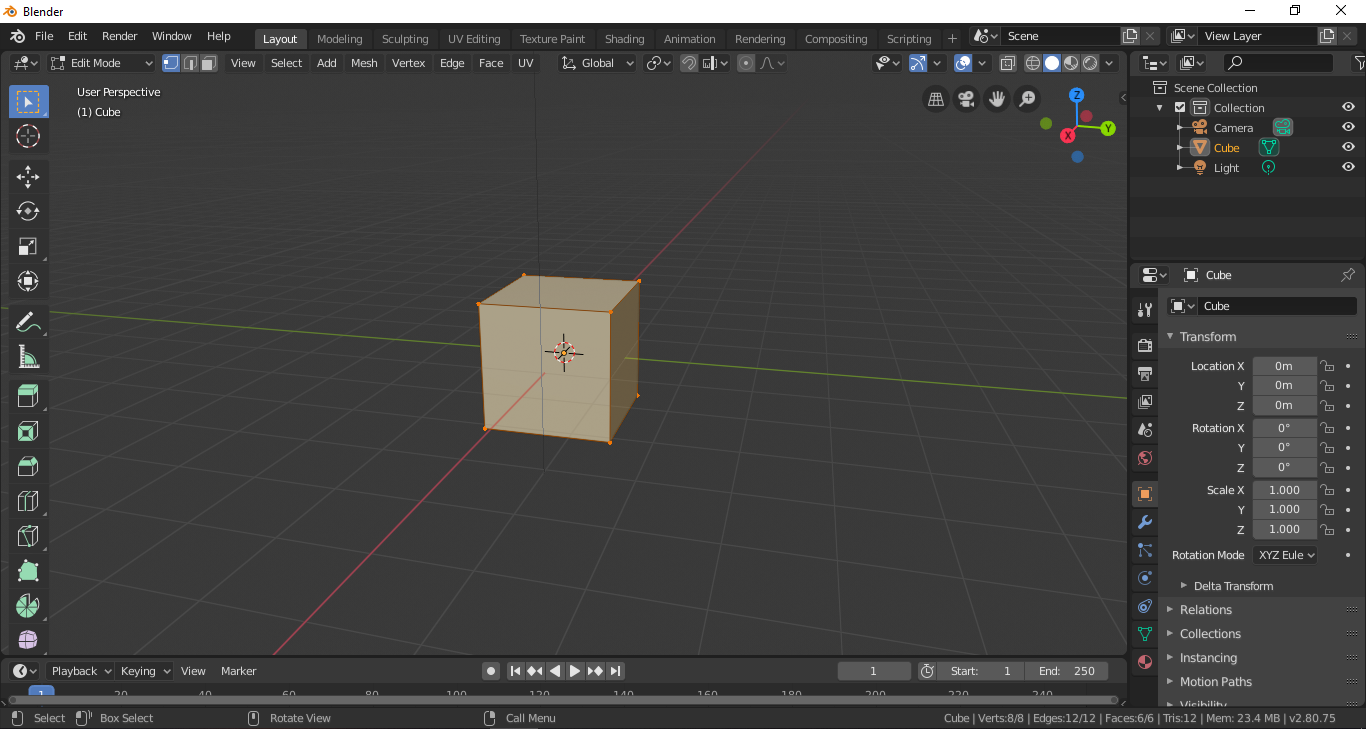The width and height of the screenshot is (1366, 729).
Task: Open the Rotation Mode dropdown
Action: click(1284, 555)
